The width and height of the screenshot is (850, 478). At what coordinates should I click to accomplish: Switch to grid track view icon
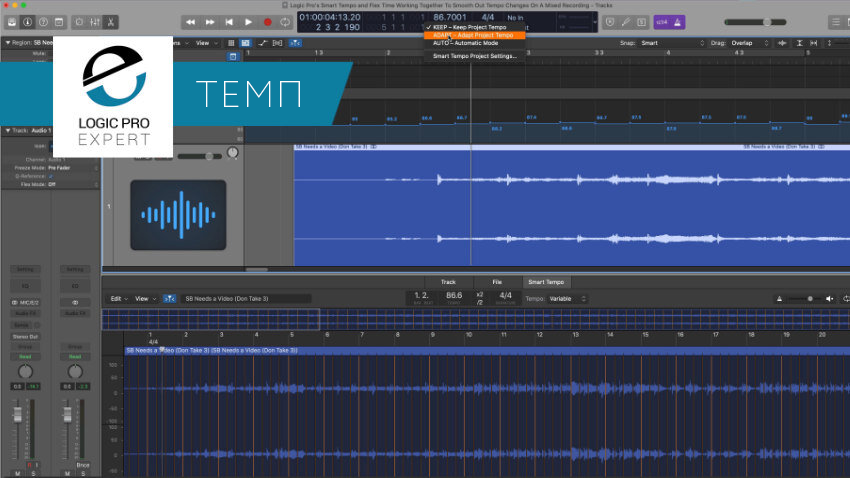231,43
